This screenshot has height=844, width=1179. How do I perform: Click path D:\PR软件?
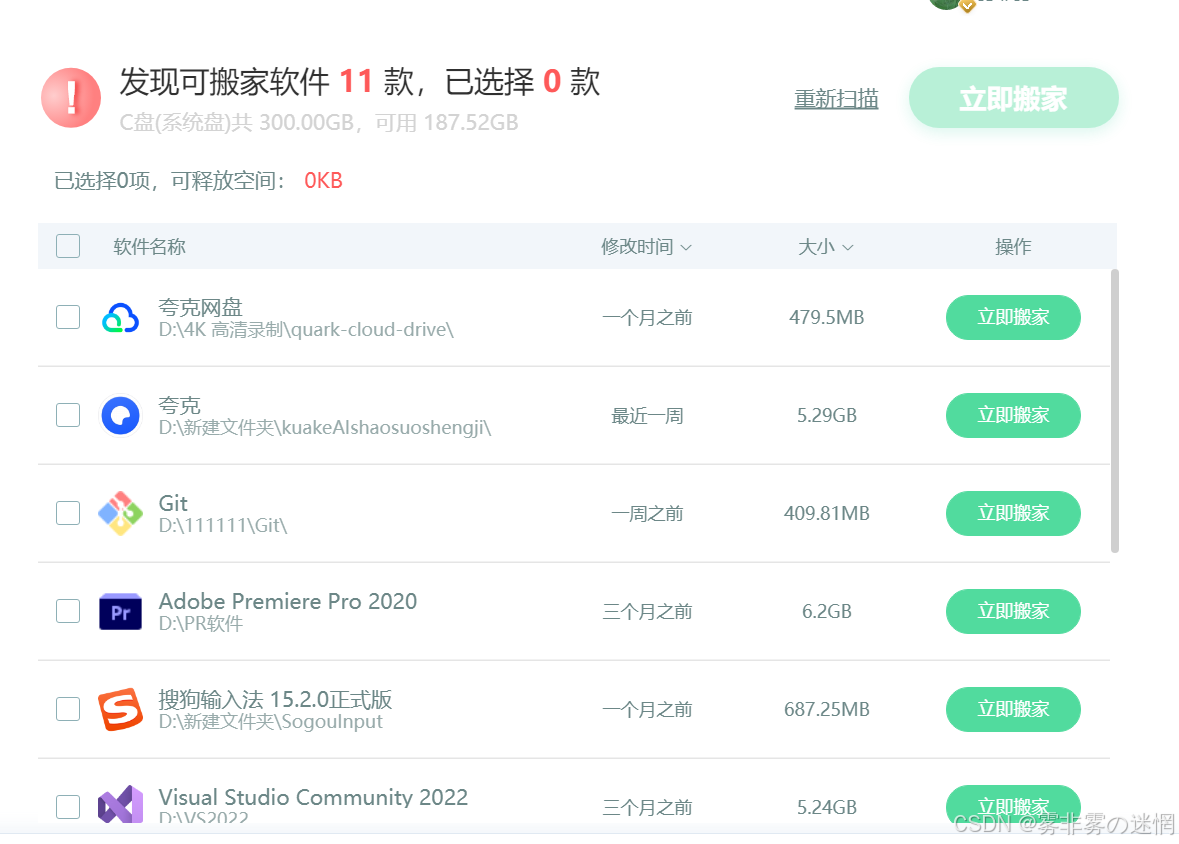[x=201, y=624]
